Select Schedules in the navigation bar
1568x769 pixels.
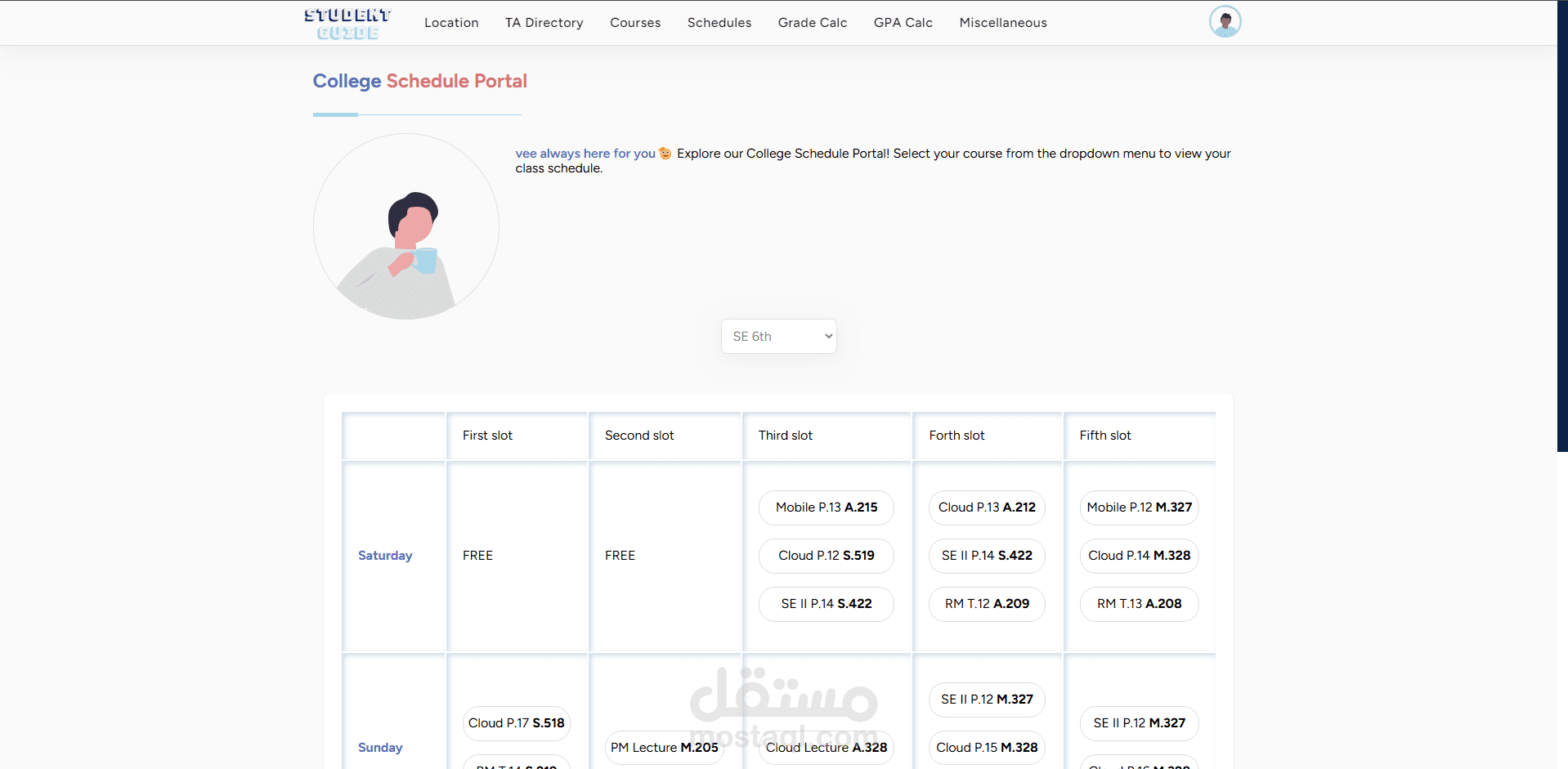pos(719,23)
